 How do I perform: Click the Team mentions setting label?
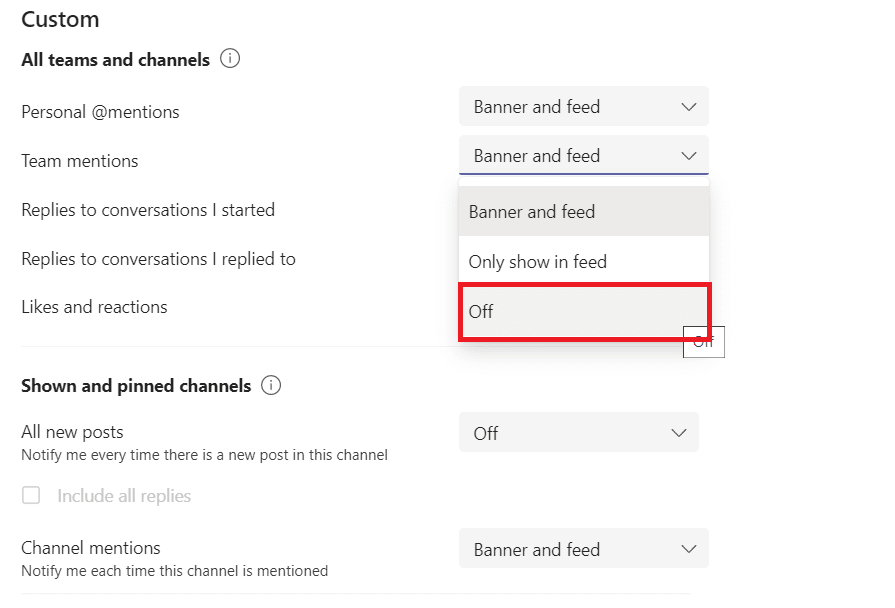point(80,161)
